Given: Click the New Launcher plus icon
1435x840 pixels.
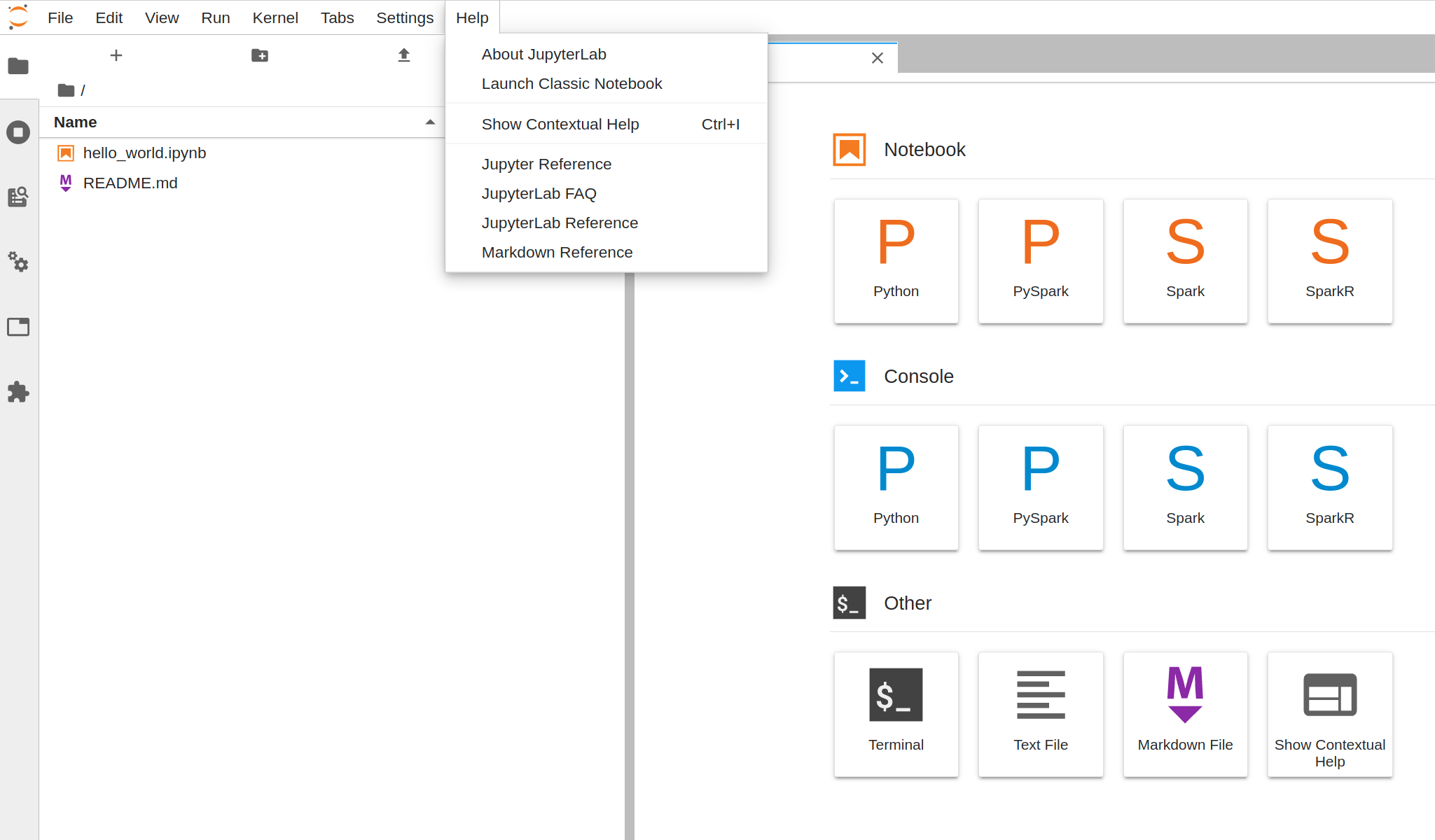Looking at the screenshot, I should tap(116, 55).
